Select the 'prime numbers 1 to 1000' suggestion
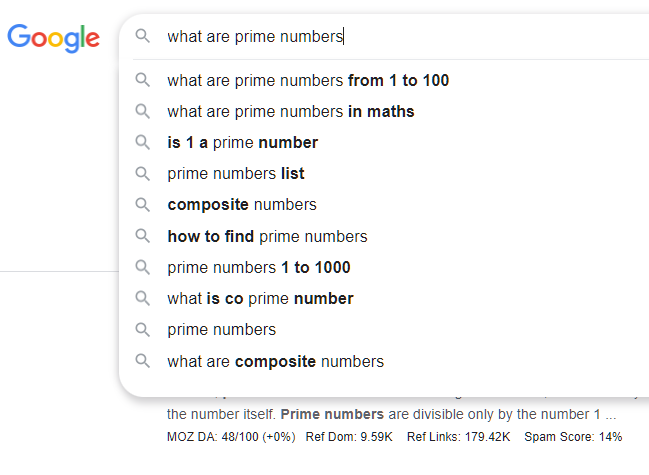649x475 pixels. tap(258, 267)
